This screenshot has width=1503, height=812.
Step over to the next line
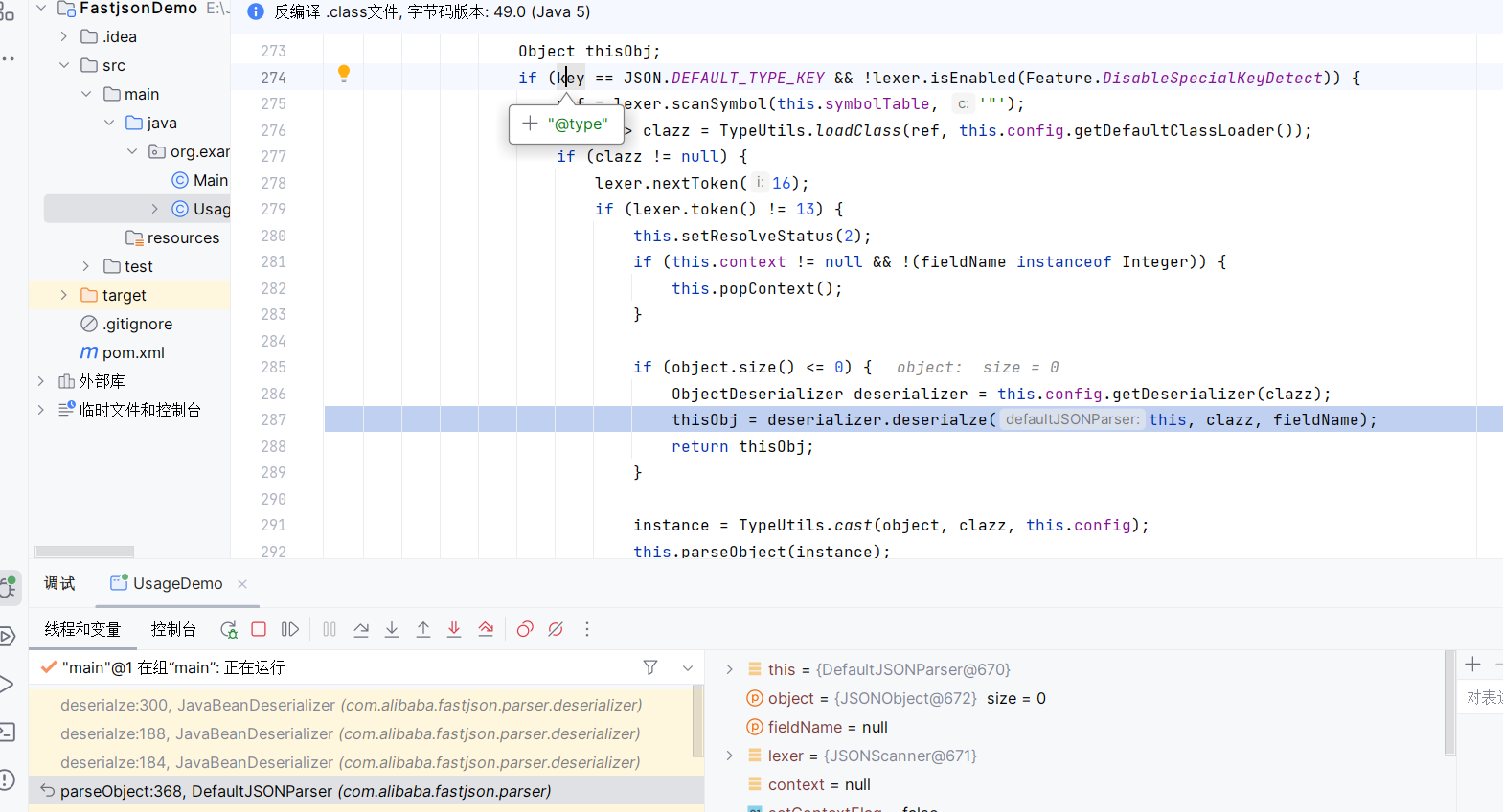(361, 629)
